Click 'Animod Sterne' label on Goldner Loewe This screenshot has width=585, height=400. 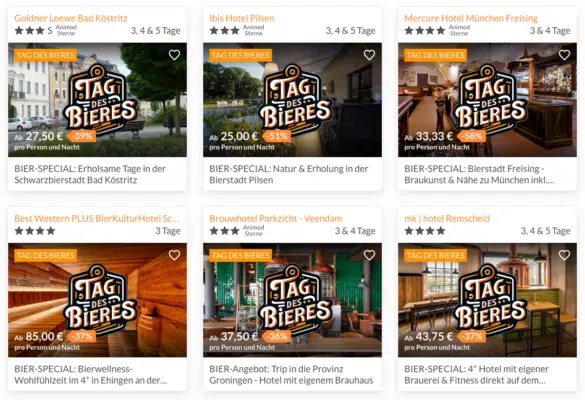(x=66, y=30)
